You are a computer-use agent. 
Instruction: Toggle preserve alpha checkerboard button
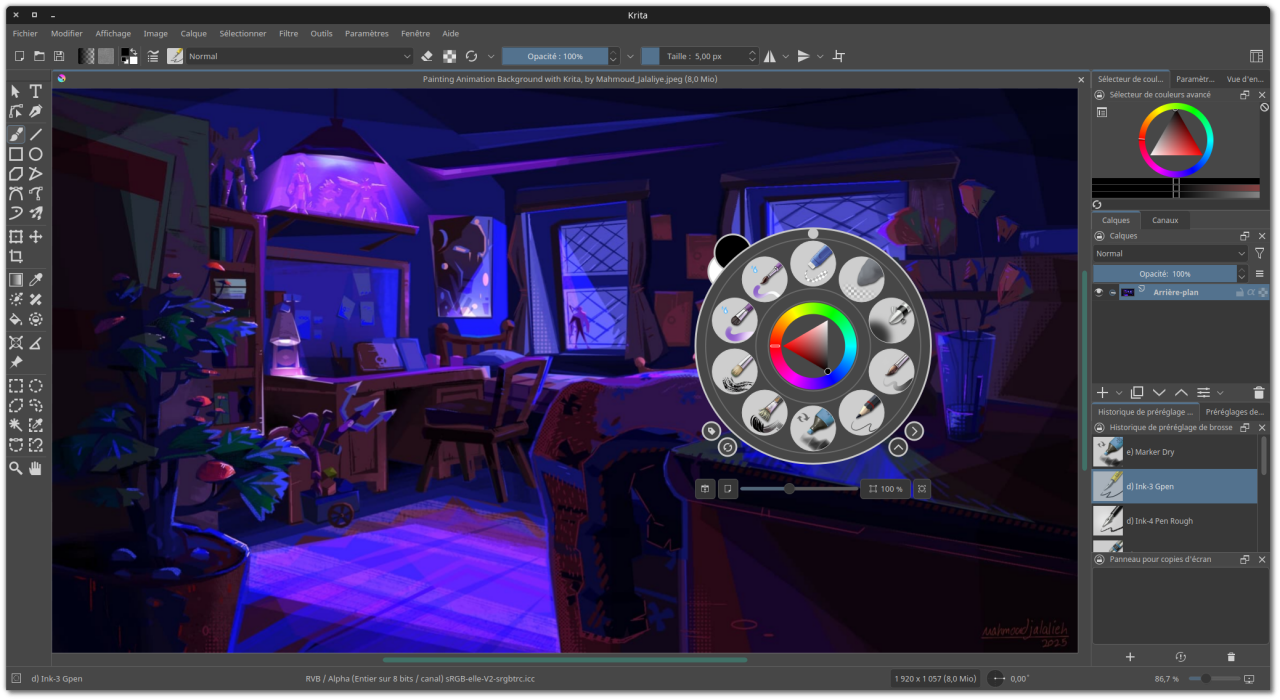(x=449, y=56)
